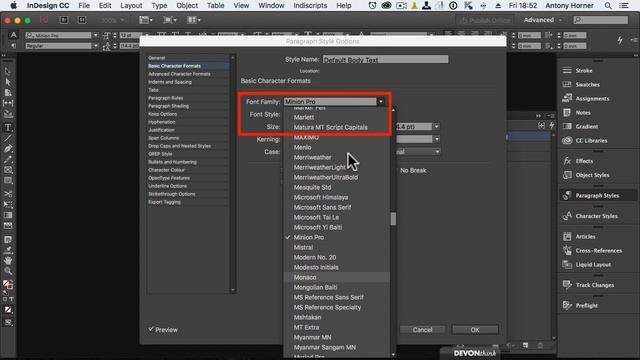Click the Style Name input field
The width and height of the screenshot is (640, 360).
pyautogui.click(x=385, y=60)
